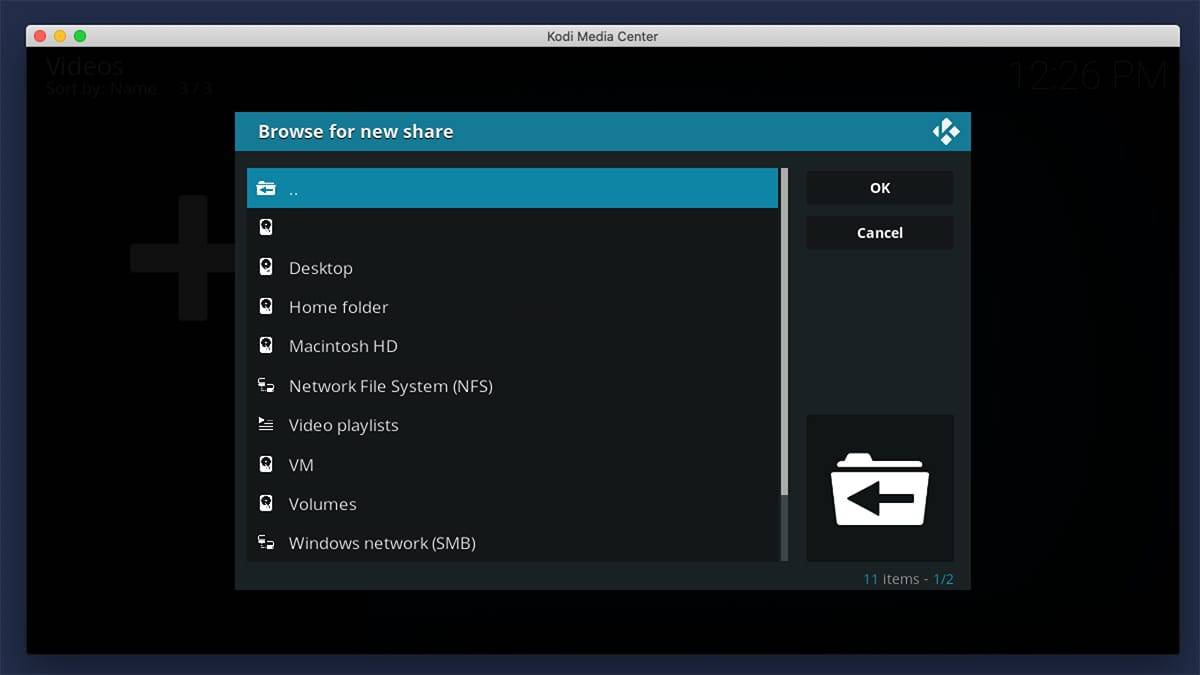Select the Macintosh HD list entry
Image resolution: width=1200 pixels, height=675 pixels.
pyautogui.click(x=343, y=346)
